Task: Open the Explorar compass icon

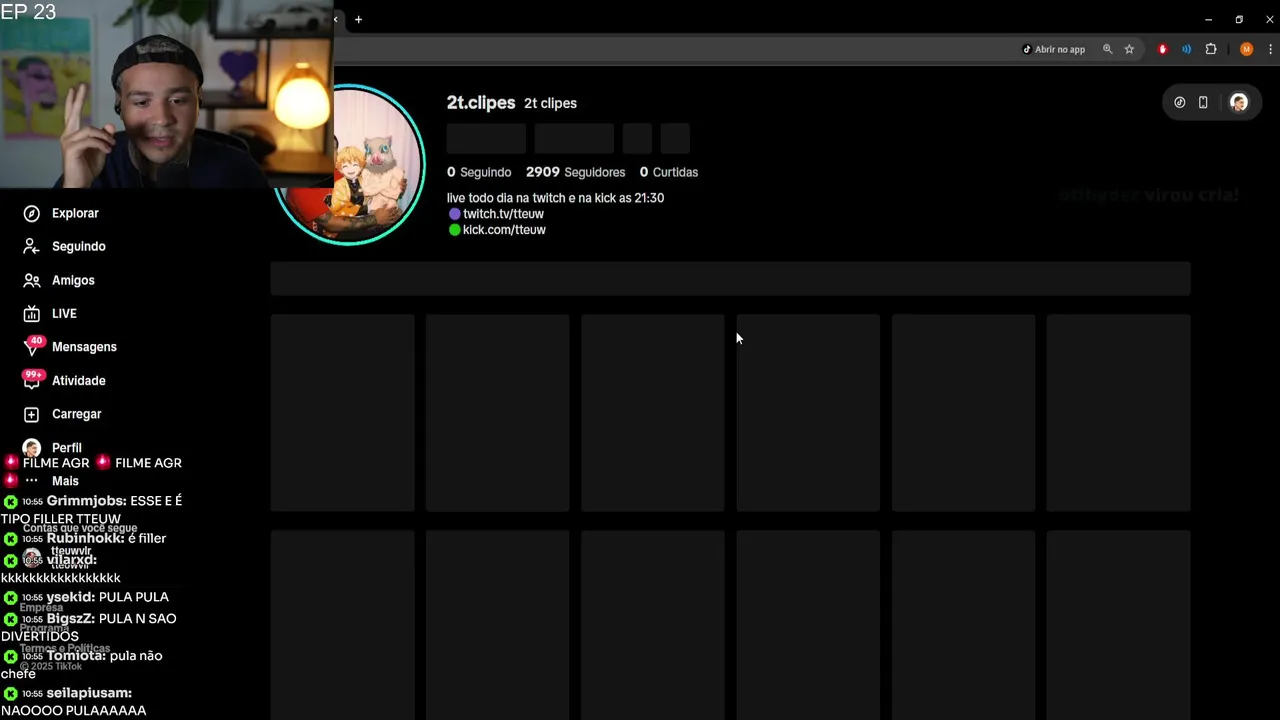Action: pos(32,213)
